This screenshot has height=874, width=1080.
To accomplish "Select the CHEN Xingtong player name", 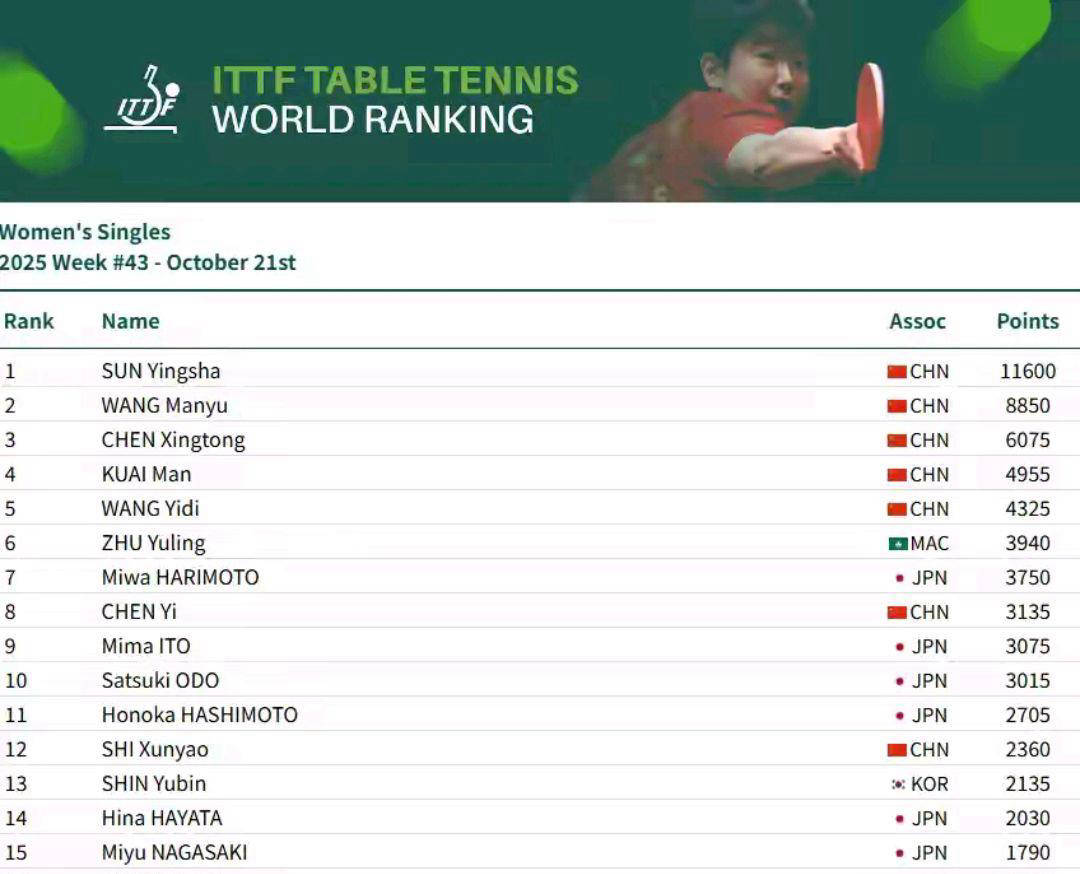I will coord(173,440).
